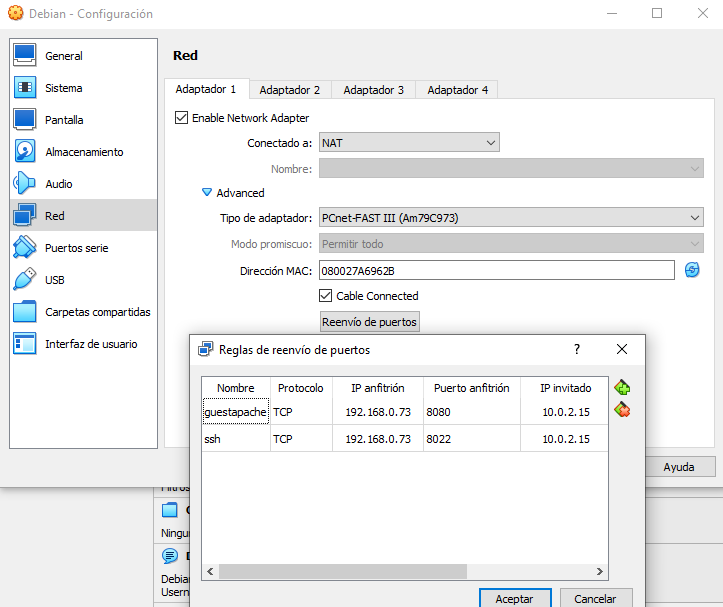723x607 pixels.
Task: Switch to Adaptador 1 tab
Action: pyautogui.click(x=206, y=89)
